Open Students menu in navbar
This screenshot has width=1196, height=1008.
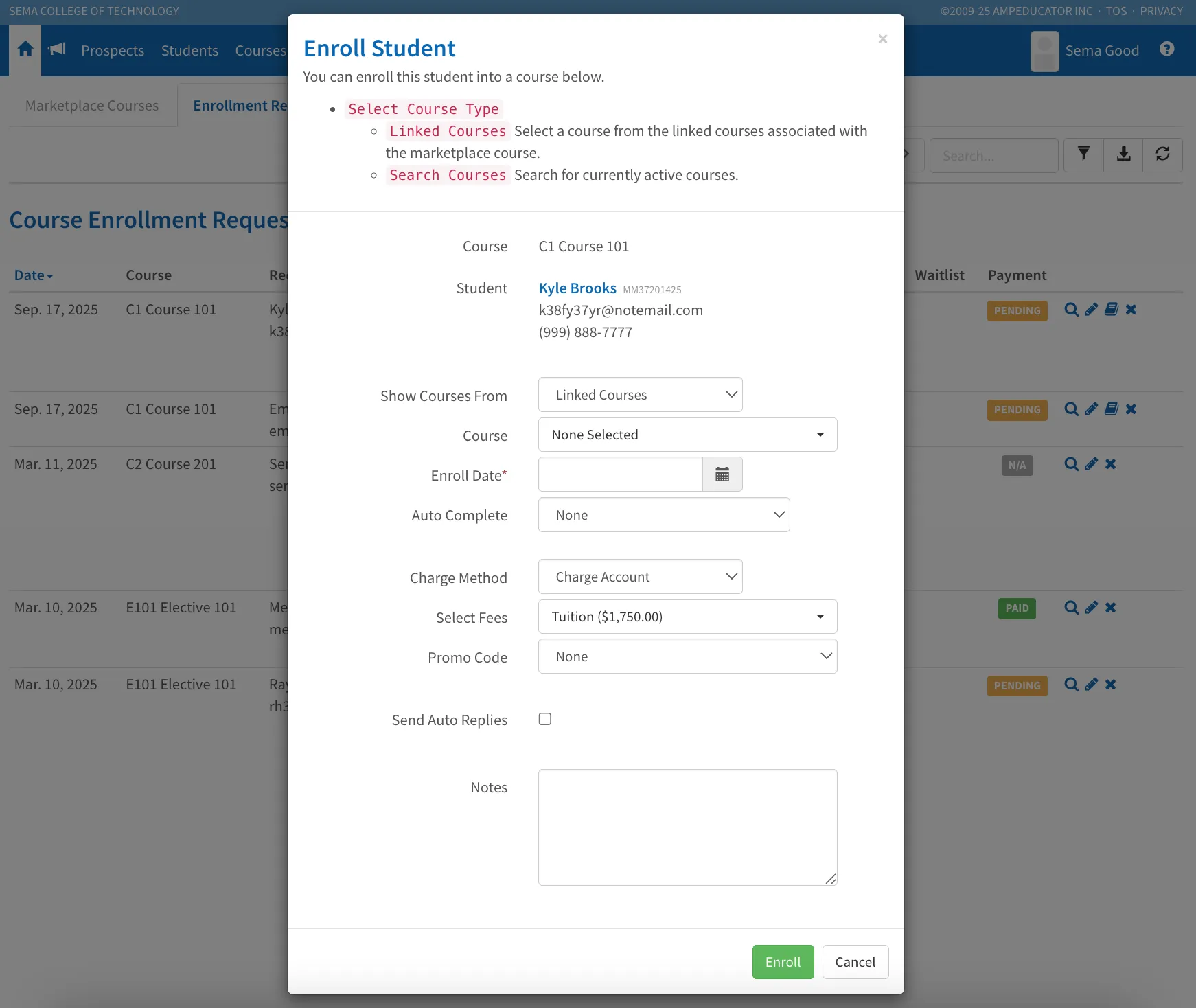[189, 51]
